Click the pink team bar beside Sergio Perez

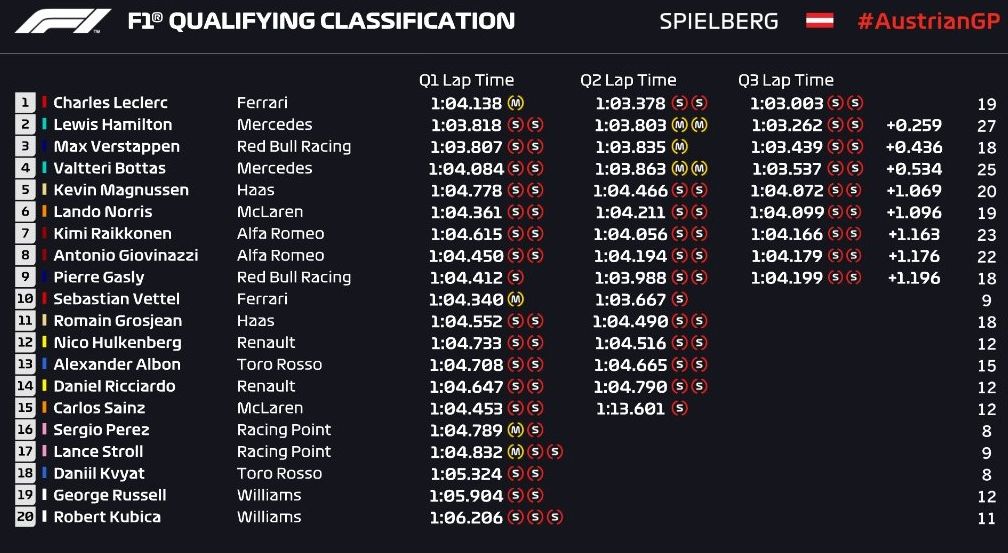[x=45, y=430]
